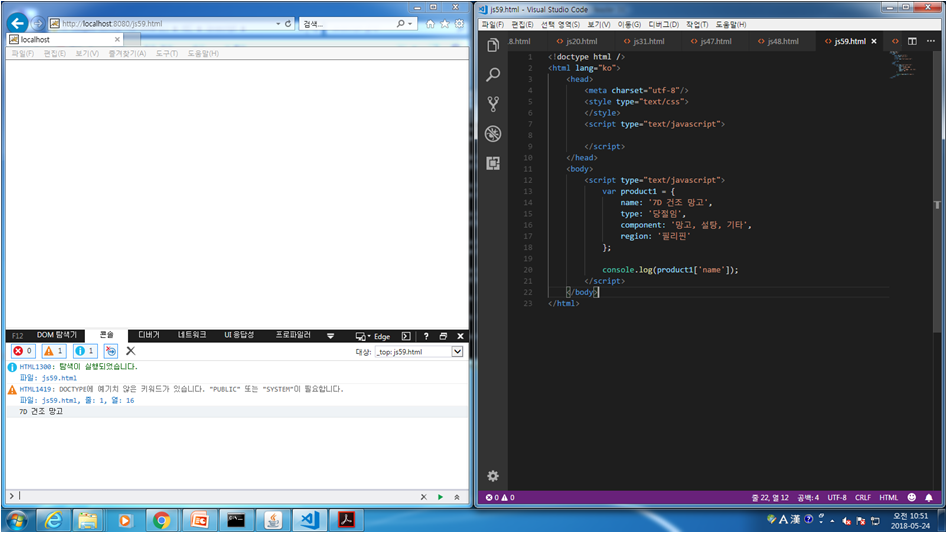Open the Source Control view in VS Code

(493, 104)
